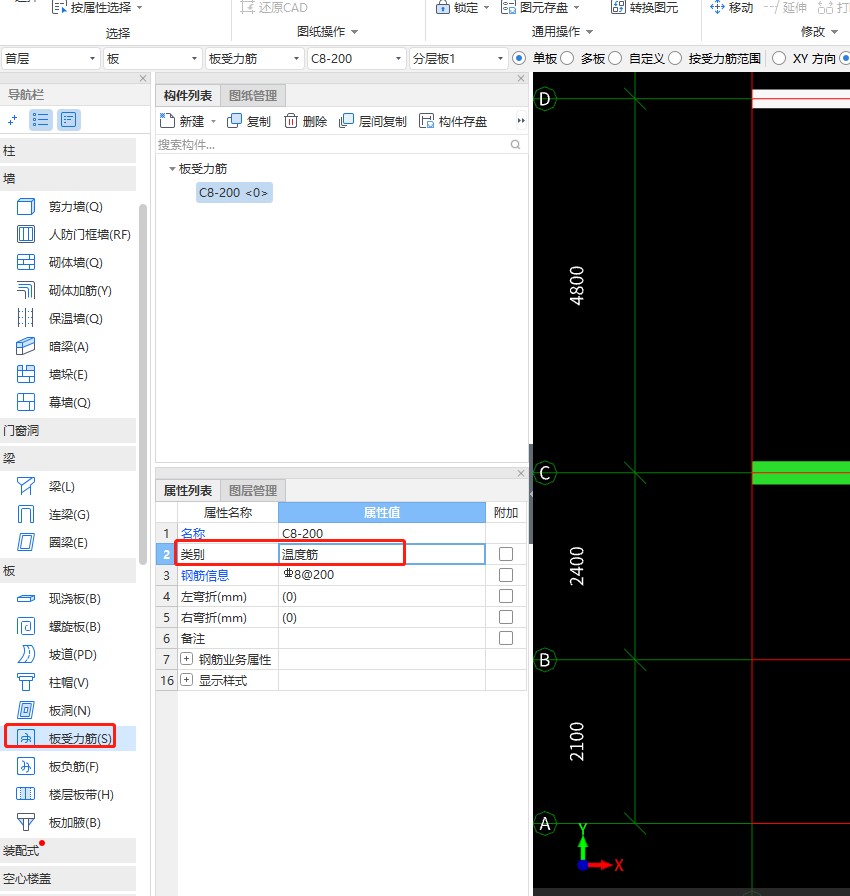Click the search magnifier in 搜索构件
The width and height of the screenshot is (850, 896).
coord(515,145)
